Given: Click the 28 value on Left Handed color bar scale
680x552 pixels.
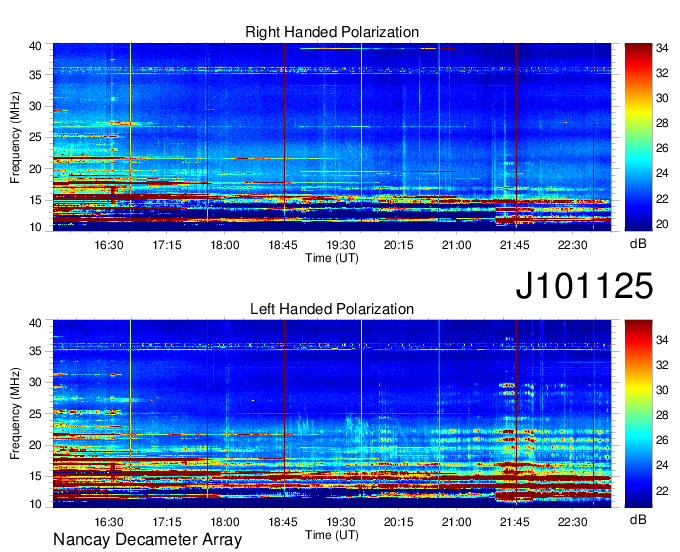Looking at the screenshot, I should [662, 415].
